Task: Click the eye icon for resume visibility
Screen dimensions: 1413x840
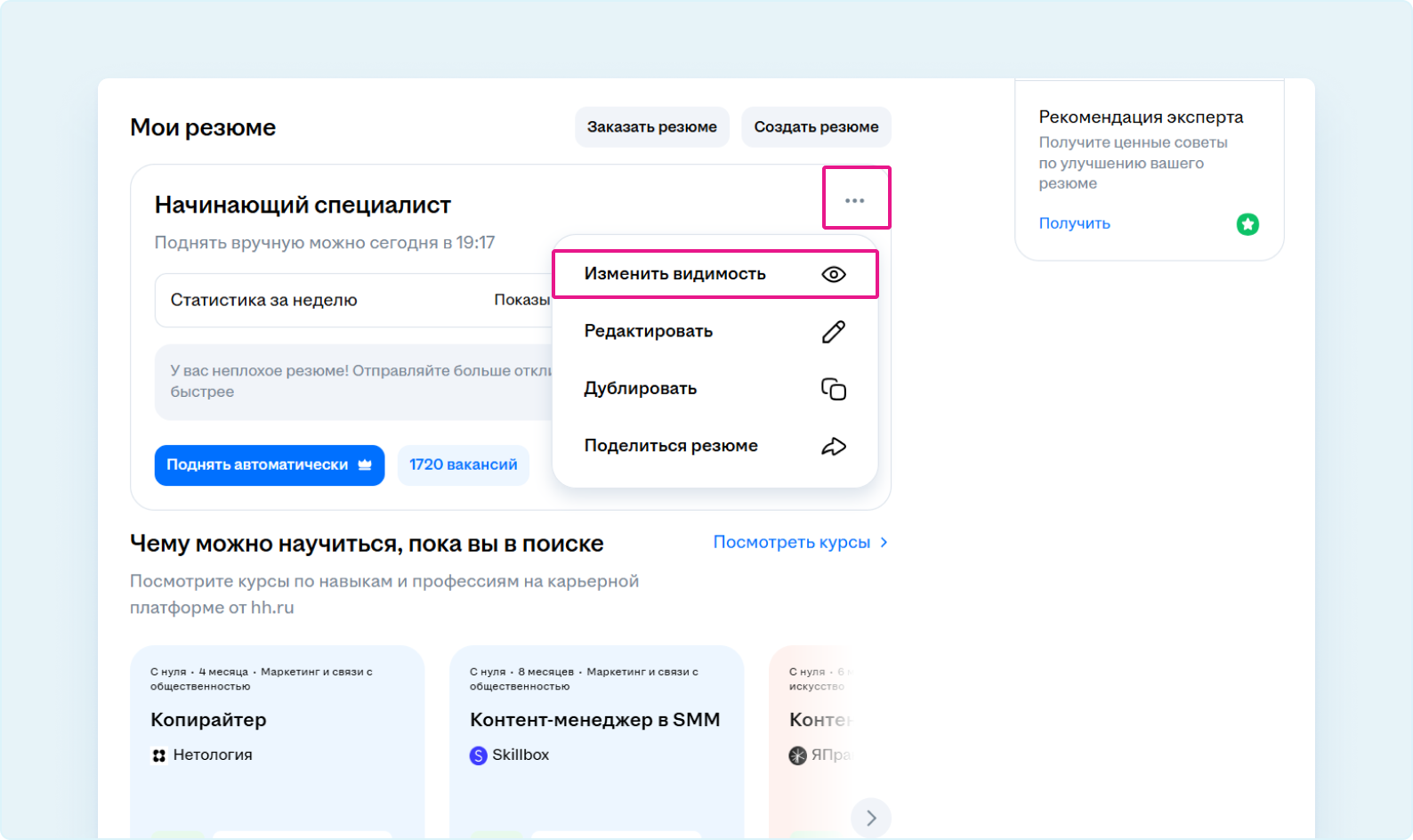Action: [x=833, y=274]
